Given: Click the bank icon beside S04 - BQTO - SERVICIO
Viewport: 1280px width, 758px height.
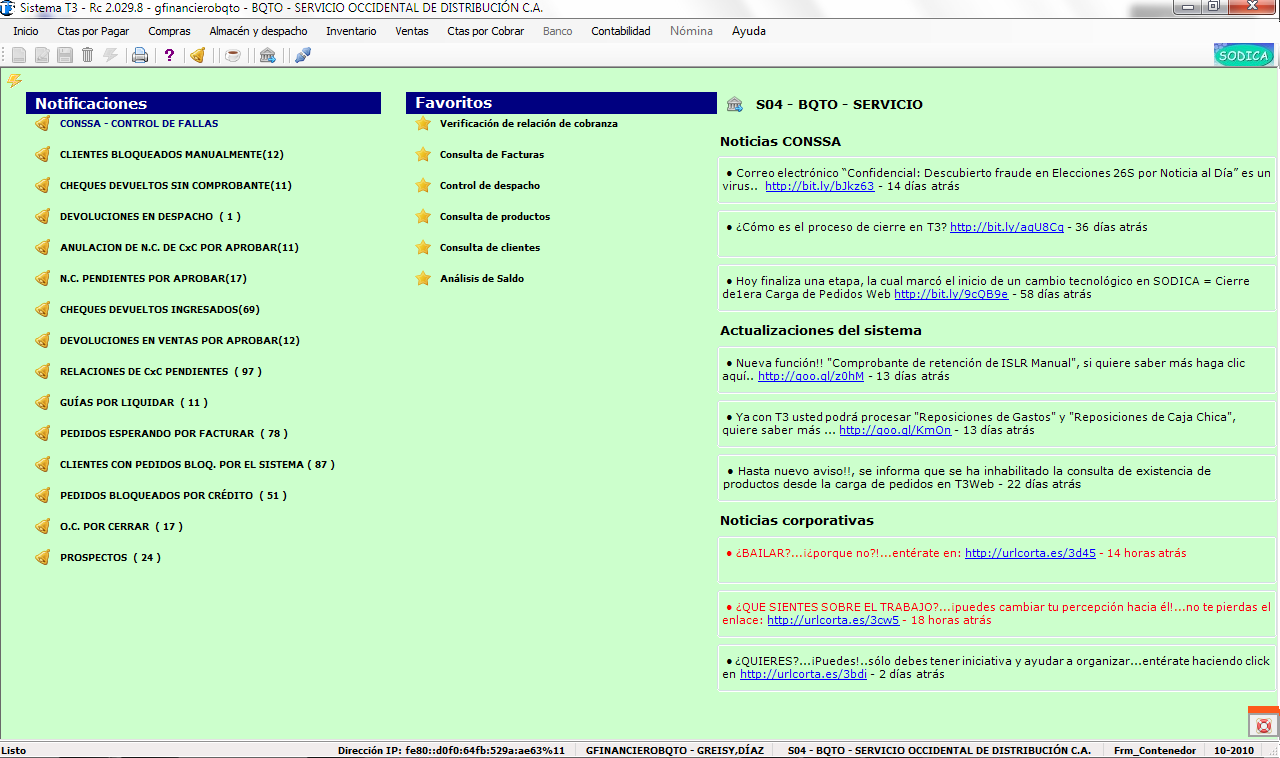Looking at the screenshot, I should coord(735,104).
